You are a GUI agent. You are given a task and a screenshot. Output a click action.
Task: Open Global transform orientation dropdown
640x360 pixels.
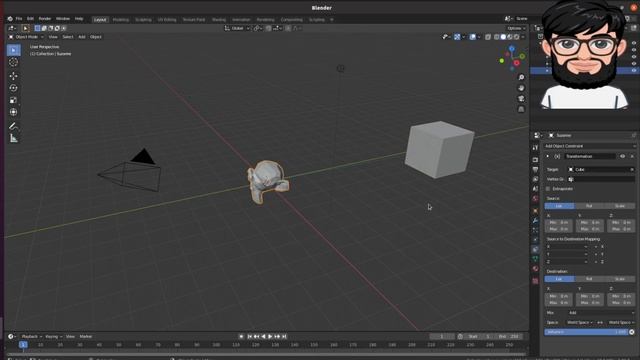tap(237, 28)
